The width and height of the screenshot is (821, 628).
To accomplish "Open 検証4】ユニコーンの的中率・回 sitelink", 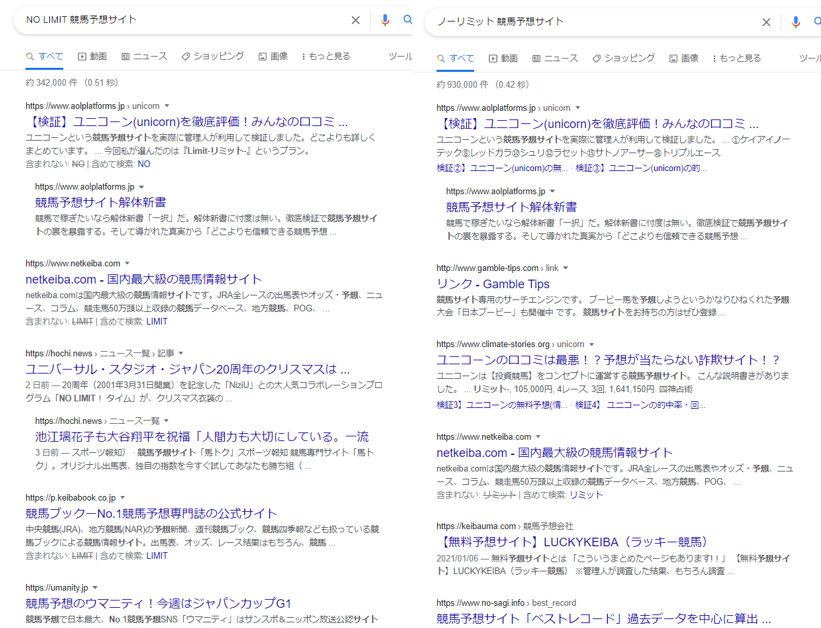I will point(640,405).
